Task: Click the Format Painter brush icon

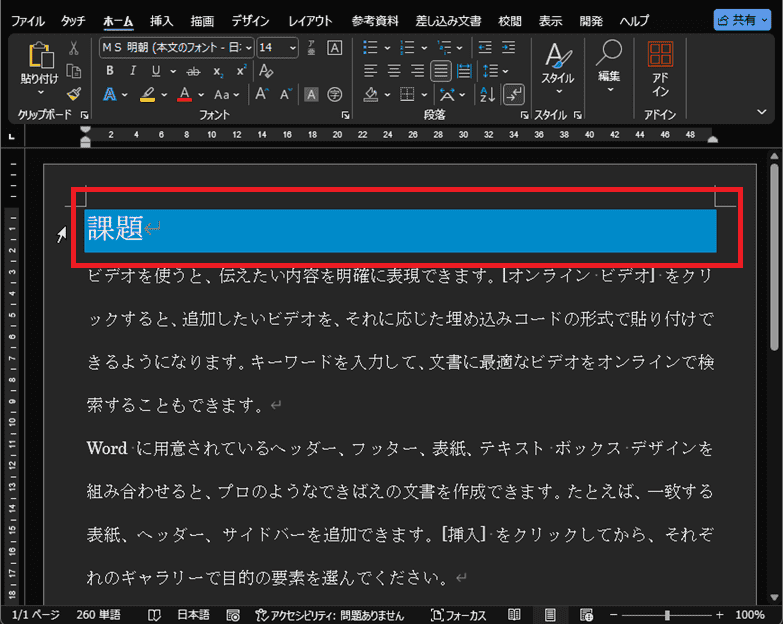Action: click(x=74, y=94)
